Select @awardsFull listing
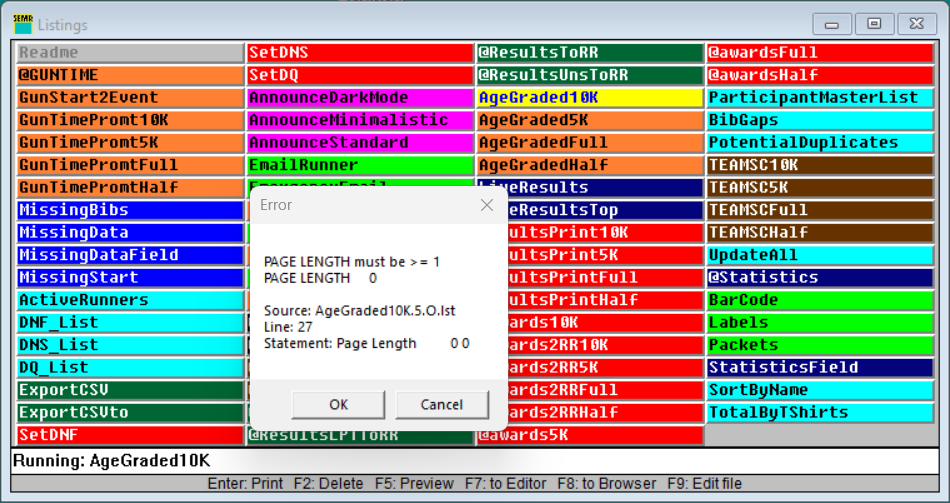950x503 pixels. pyautogui.click(x=820, y=53)
